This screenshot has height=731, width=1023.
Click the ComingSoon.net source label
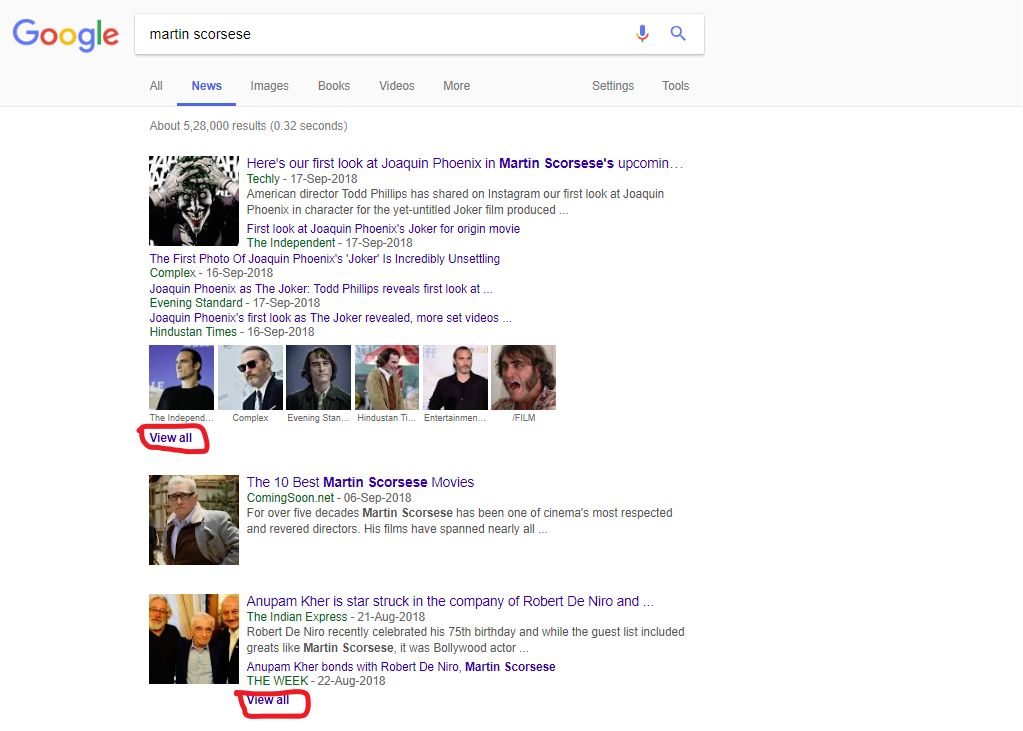coord(290,498)
